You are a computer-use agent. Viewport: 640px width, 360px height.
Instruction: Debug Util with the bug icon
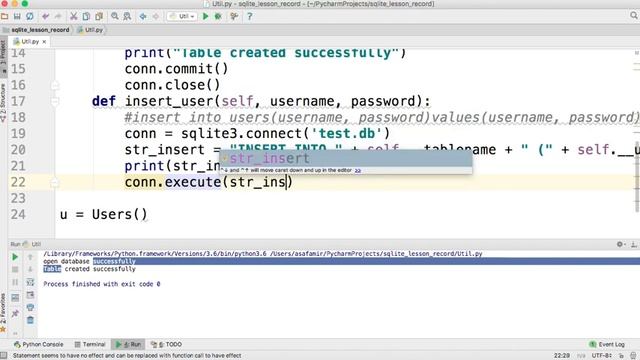pyautogui.click(x=218, y=16)
